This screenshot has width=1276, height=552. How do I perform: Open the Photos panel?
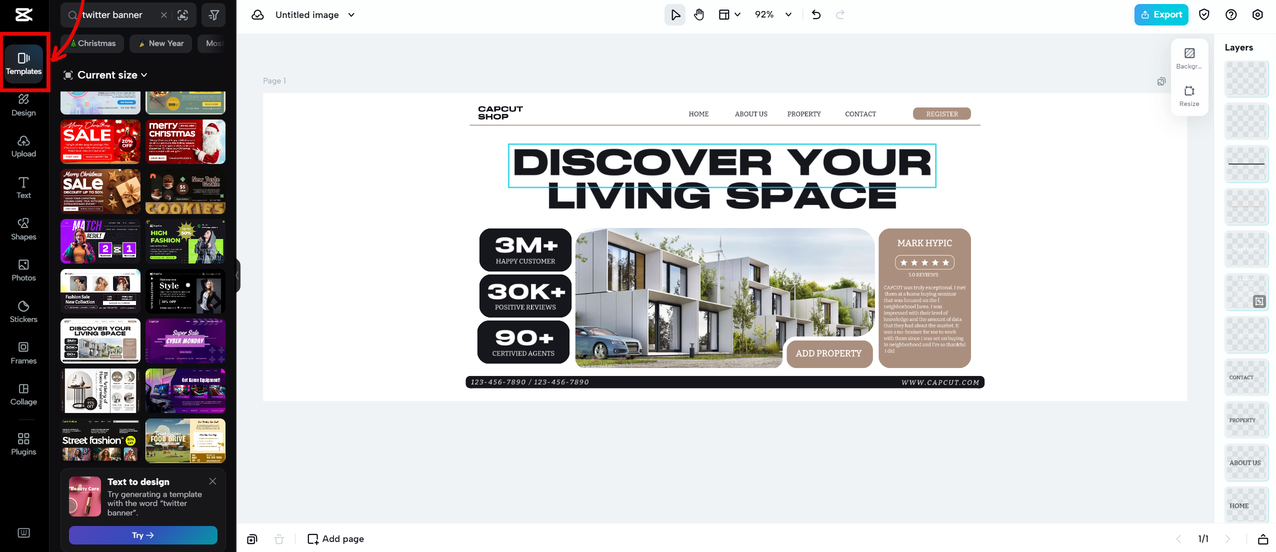click(24, 270)
